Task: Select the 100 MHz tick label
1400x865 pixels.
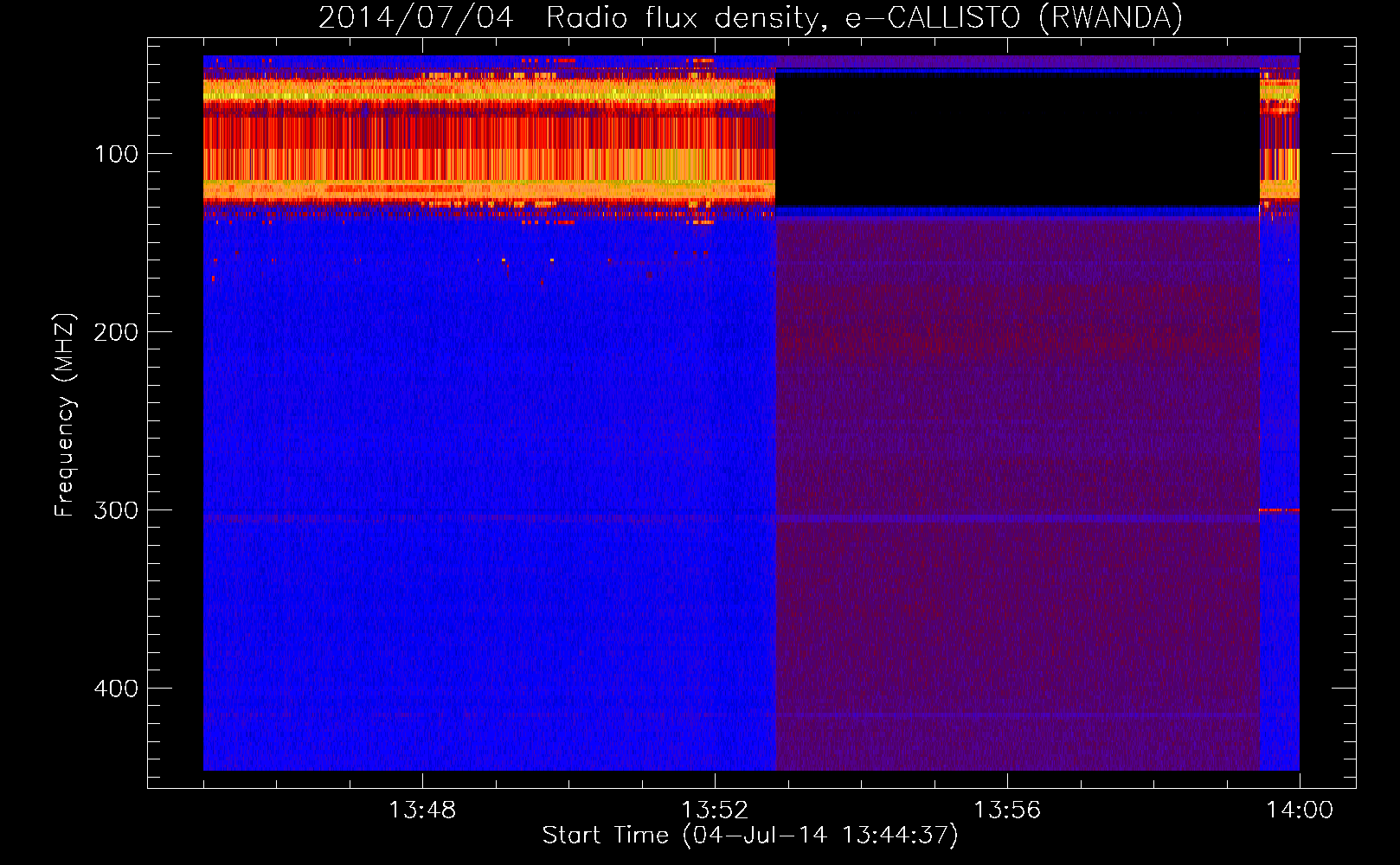Action: click(117, 154)
